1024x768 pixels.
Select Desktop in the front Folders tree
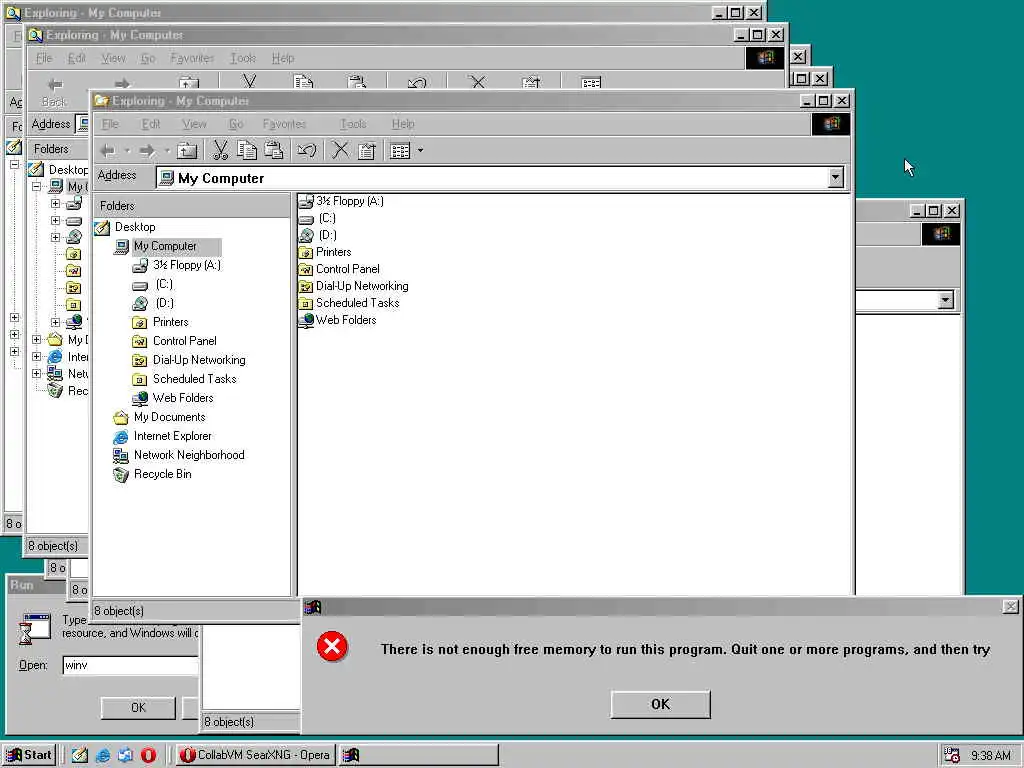[x=135, y=227]
